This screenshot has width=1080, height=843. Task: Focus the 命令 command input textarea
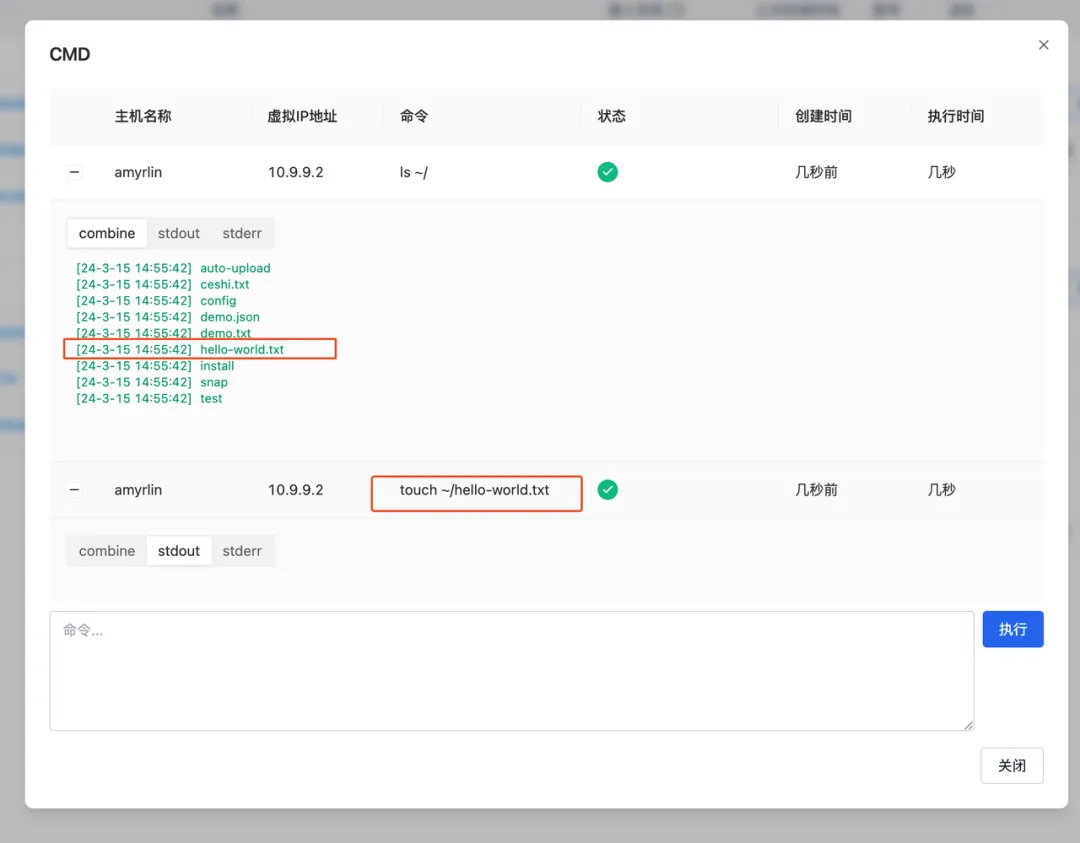pos(512,671)
